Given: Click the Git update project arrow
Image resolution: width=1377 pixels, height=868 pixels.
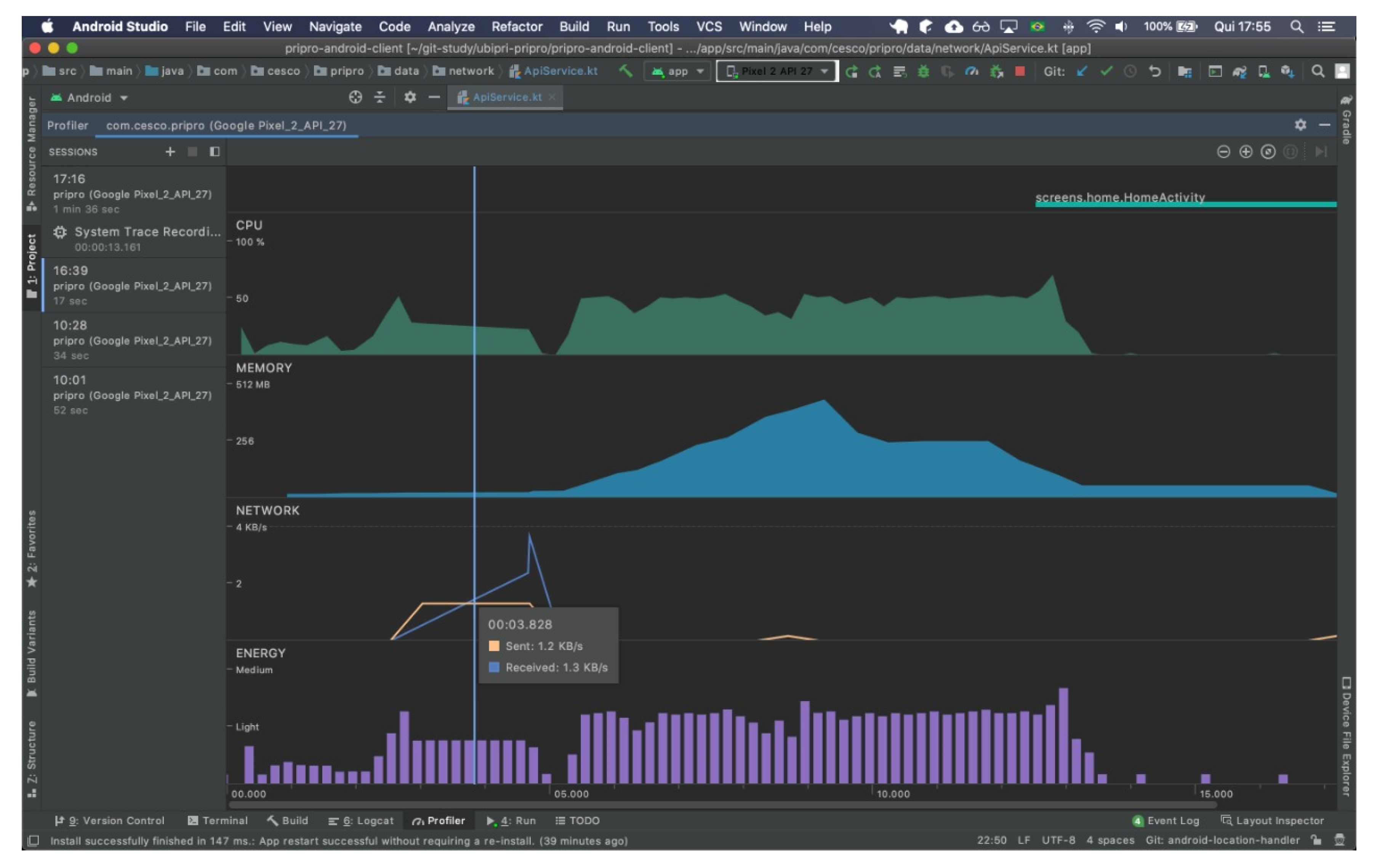Looking at the screenshot, I should [1081, 72].
